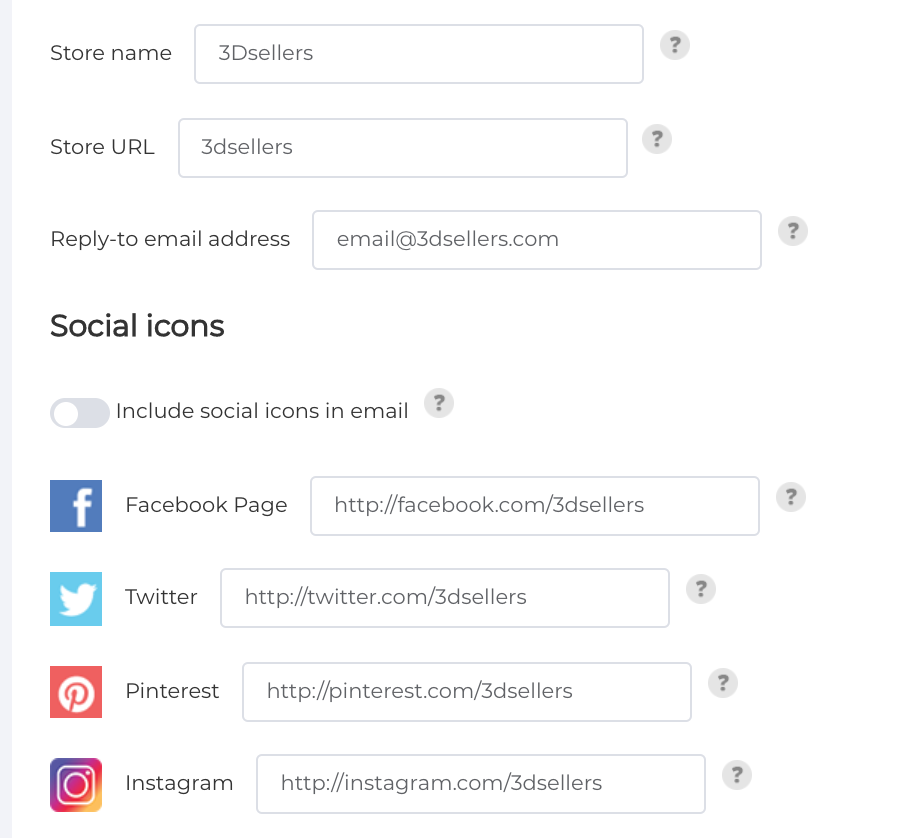Open help tooltip beside Store name
This screenshot has width=920, height=838.
(675, 45)
